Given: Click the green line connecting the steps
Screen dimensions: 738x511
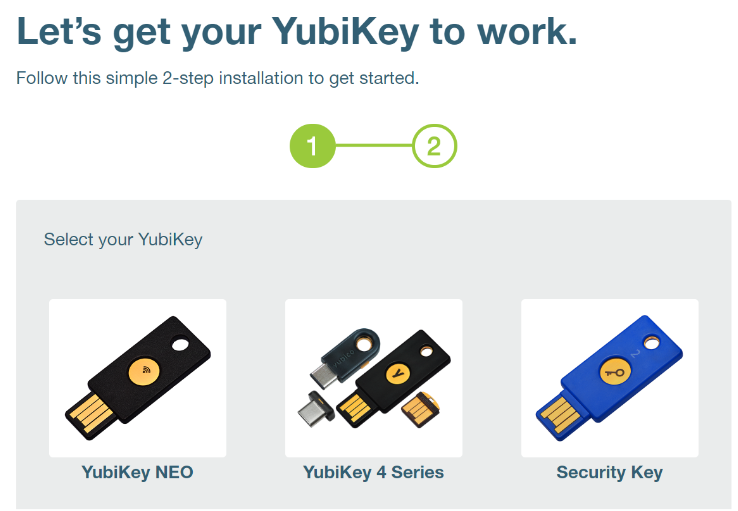Looking at the screenshot, I should [374, 145].
